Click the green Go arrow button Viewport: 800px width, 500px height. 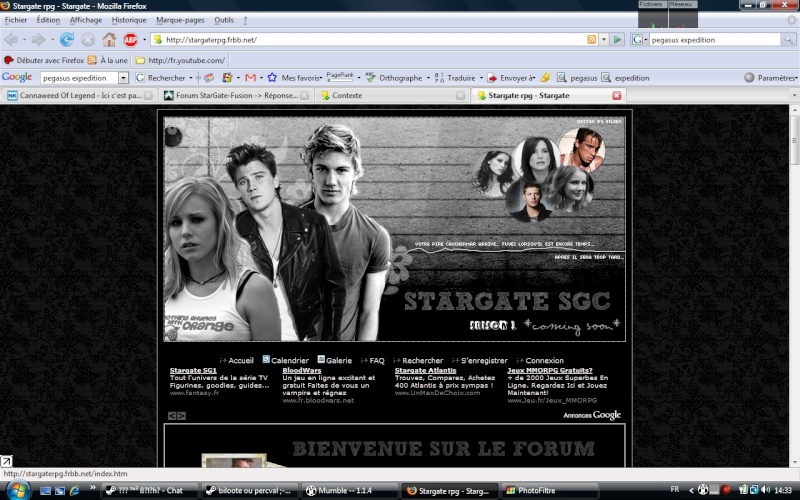tap(617, 39)
